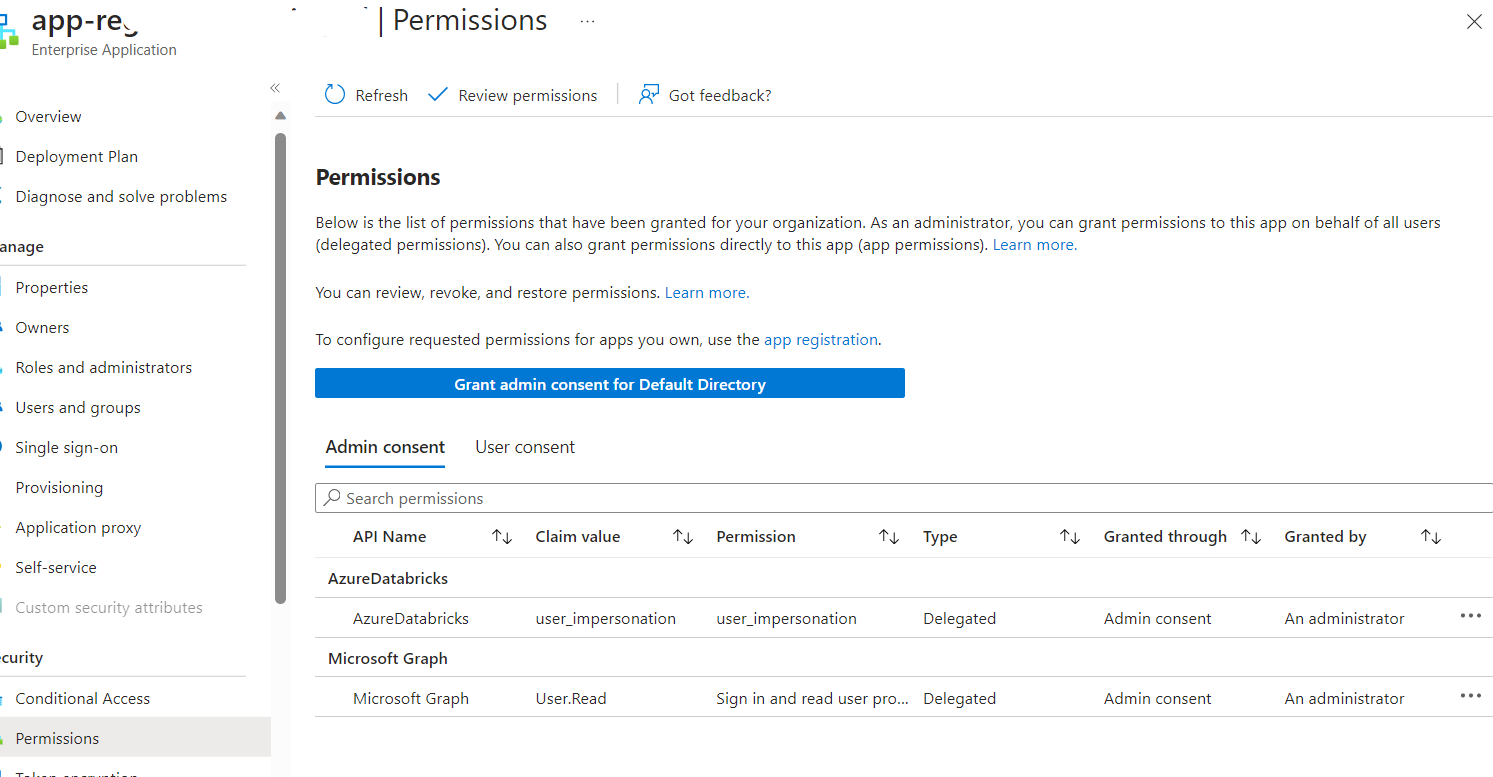1493x777 pixels.
Task: Sort by Granted by column arrows
Action: pyautogui.click(x=1431, y=537)
